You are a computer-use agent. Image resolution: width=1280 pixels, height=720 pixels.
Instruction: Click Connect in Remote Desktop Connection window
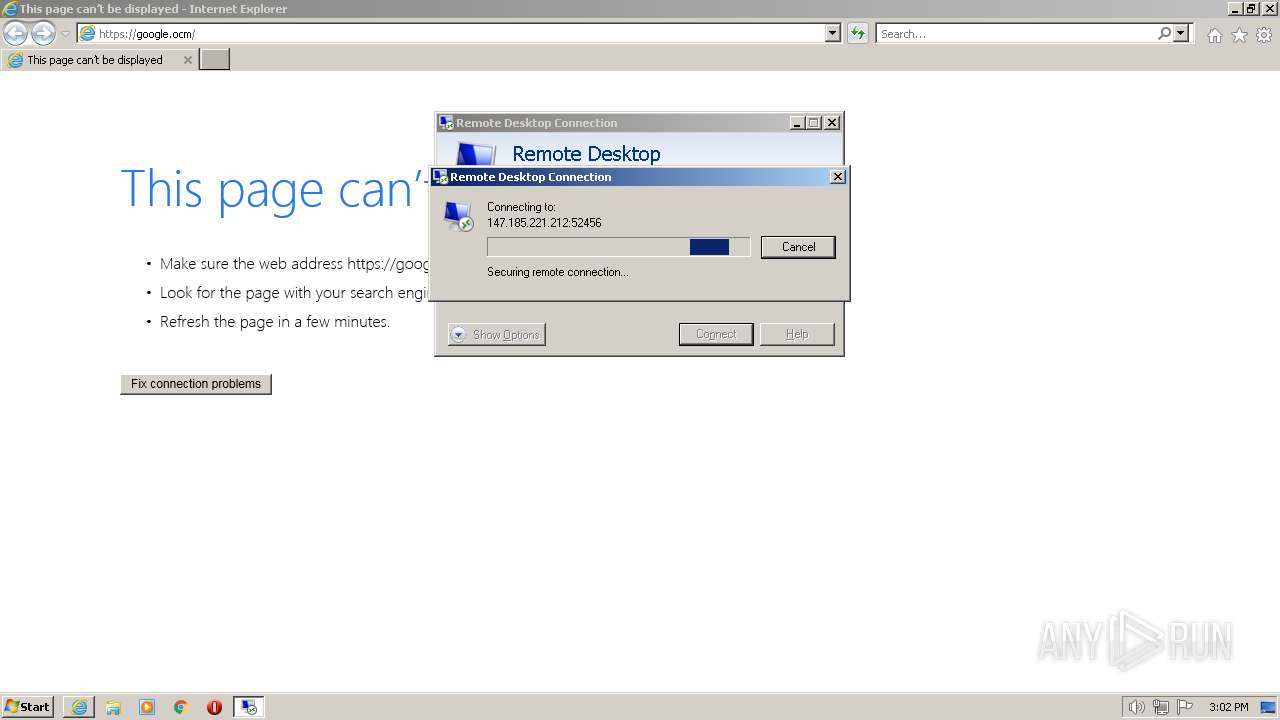716,335
